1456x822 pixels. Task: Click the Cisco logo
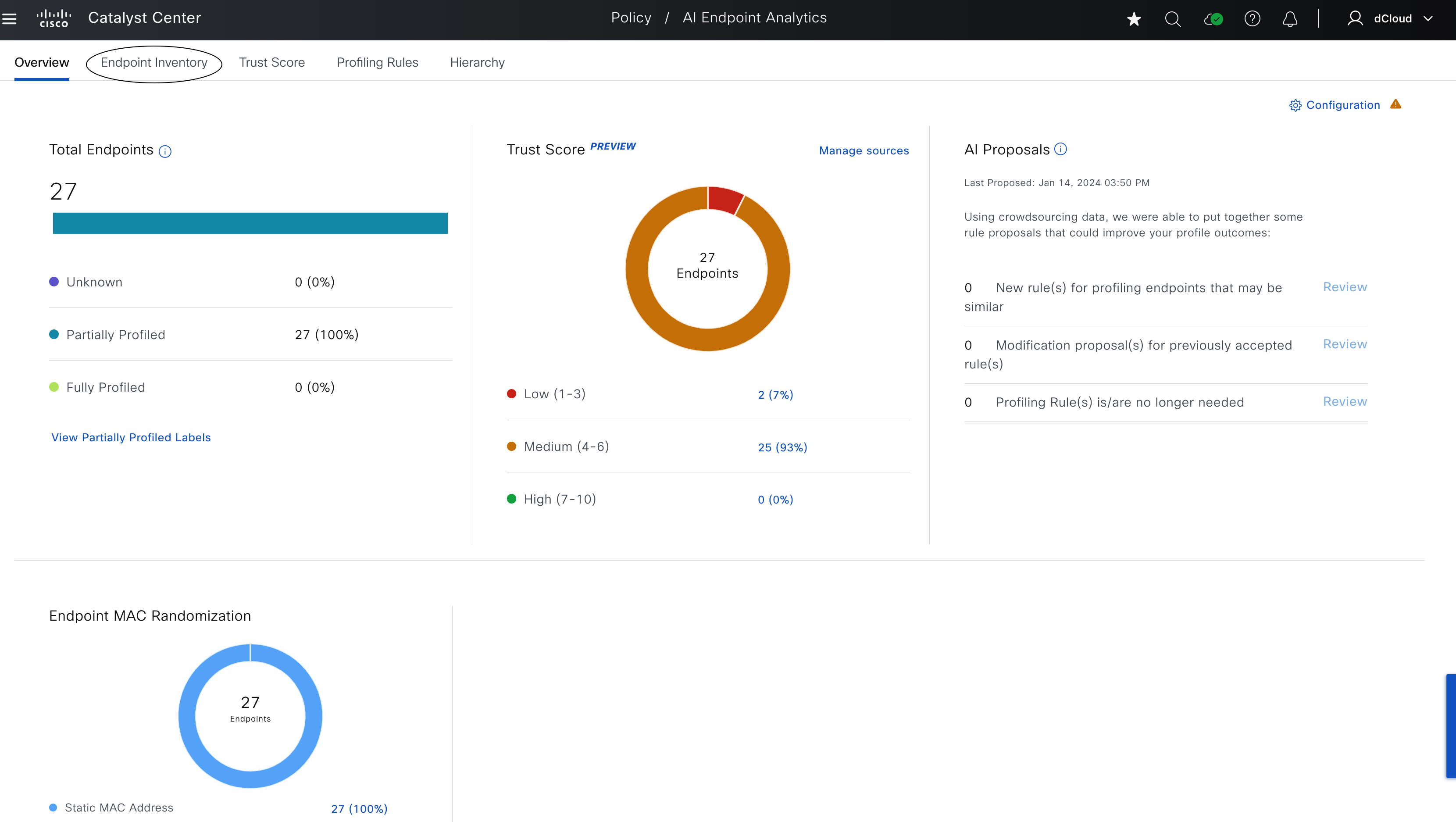point(54,18)
